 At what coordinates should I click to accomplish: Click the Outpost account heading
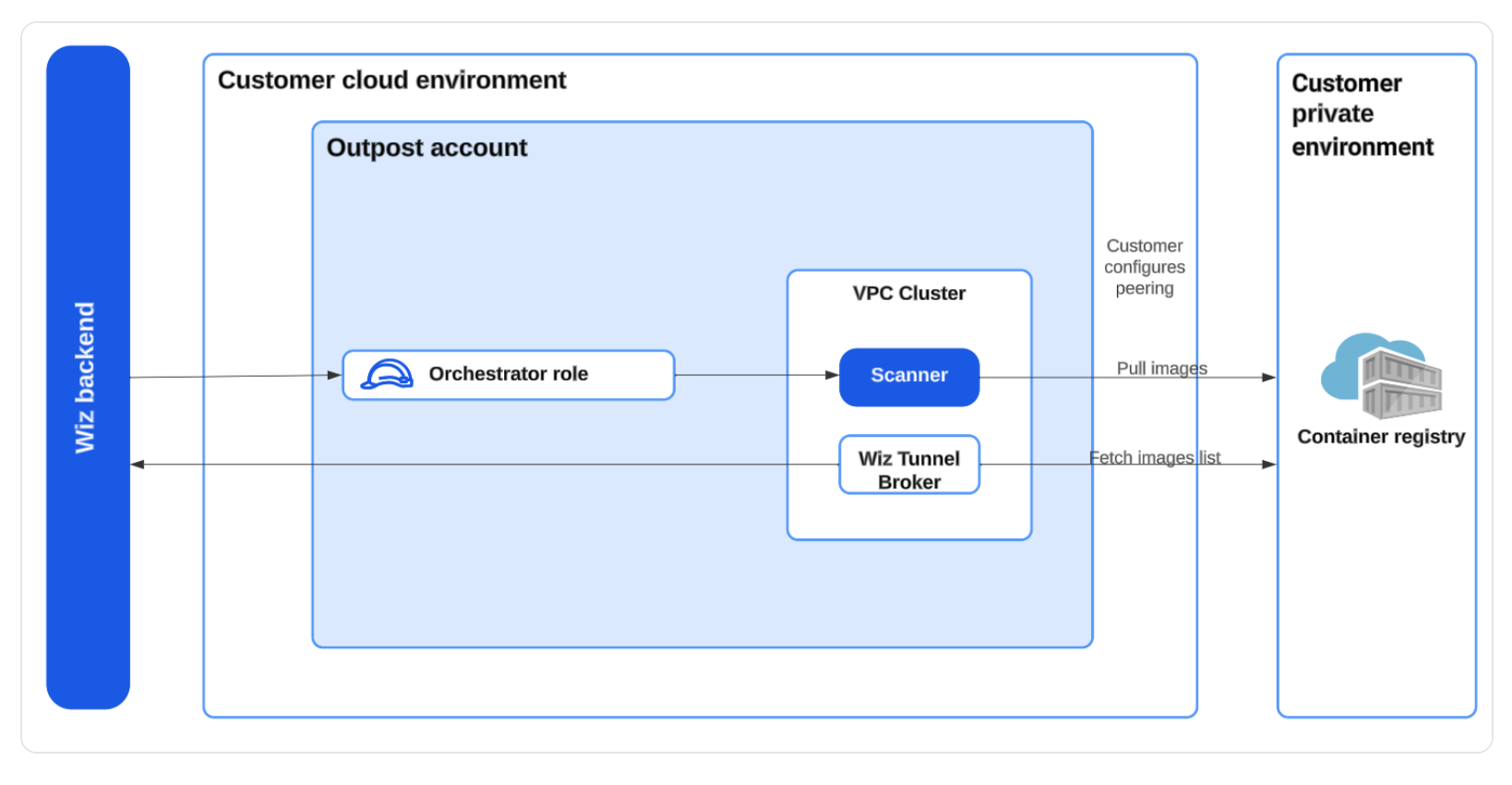(x=426, y=148)
